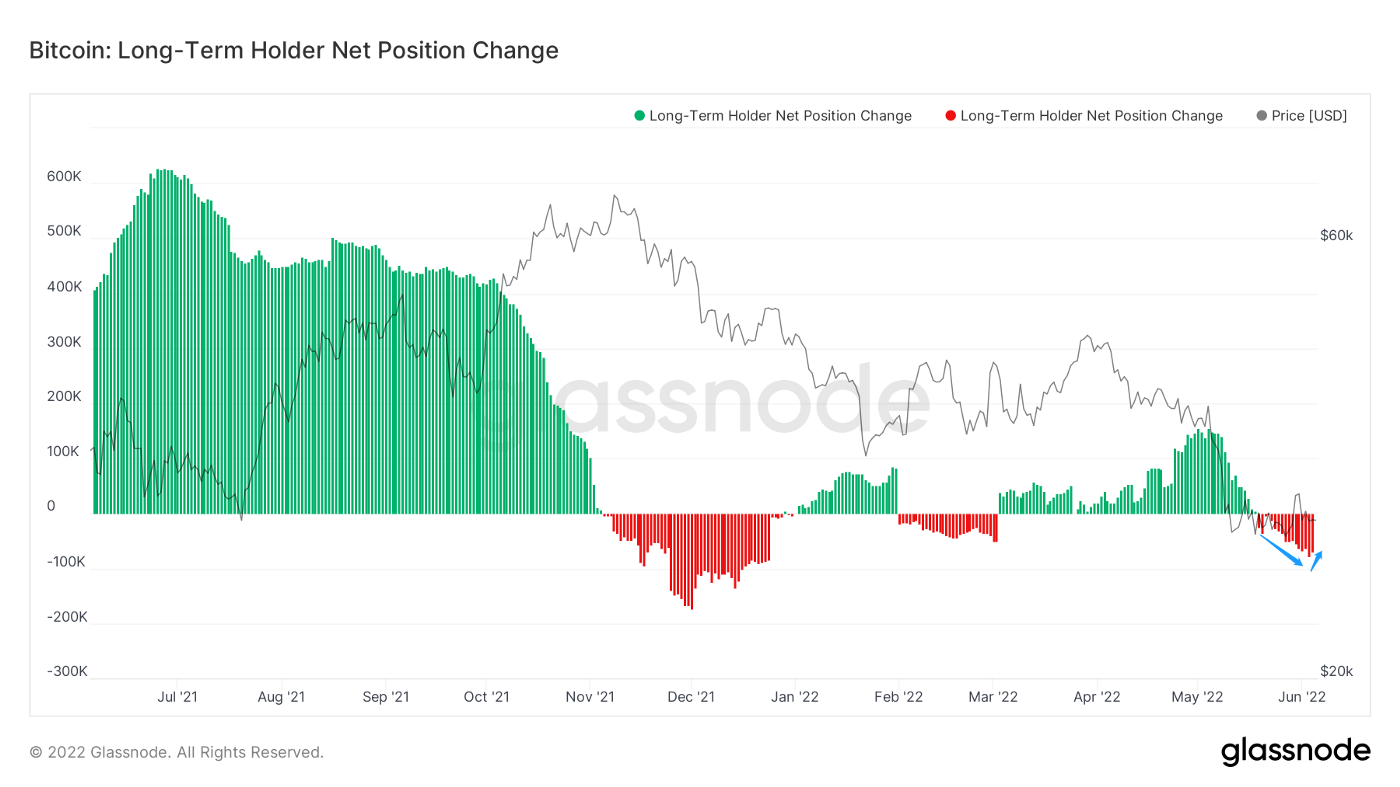1400x787 pixels.
Task: Select the chart title text
Action: pos(294,50)
